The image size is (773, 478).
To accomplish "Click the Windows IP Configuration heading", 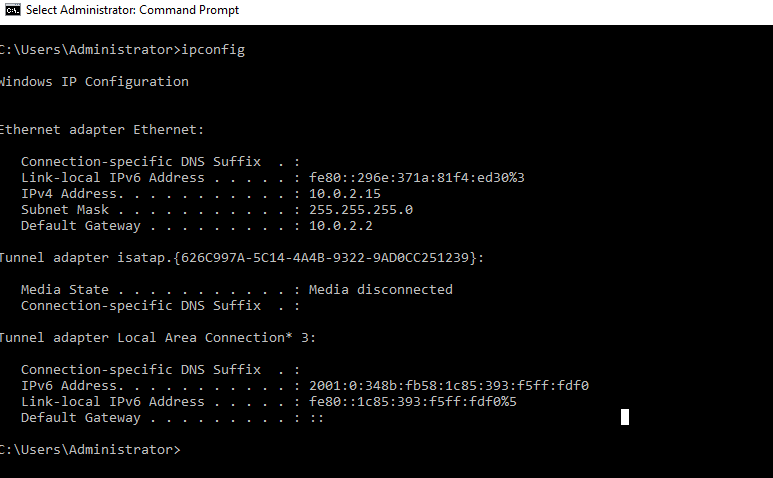I will pyautogui.click(x=94, y=81).
